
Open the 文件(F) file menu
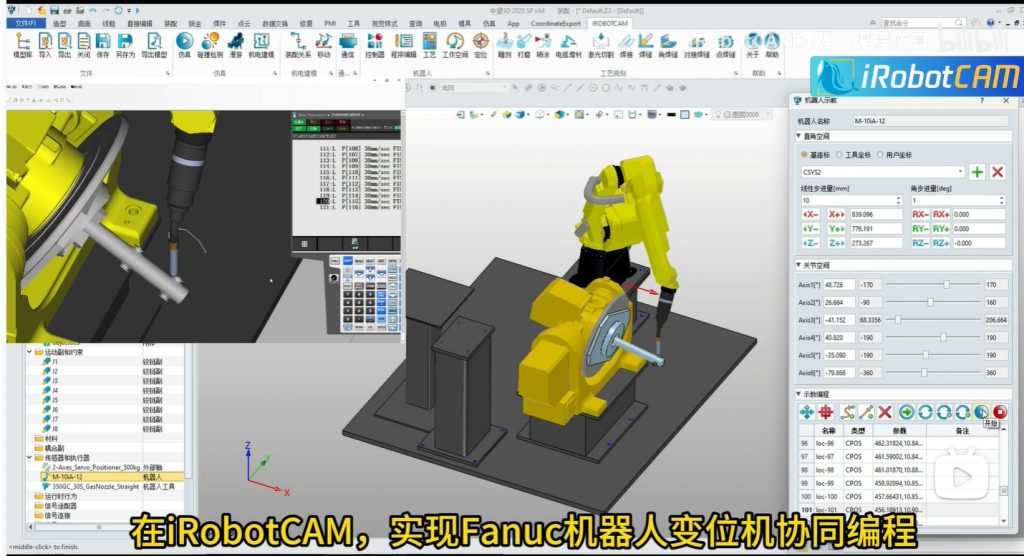point(25,22)
